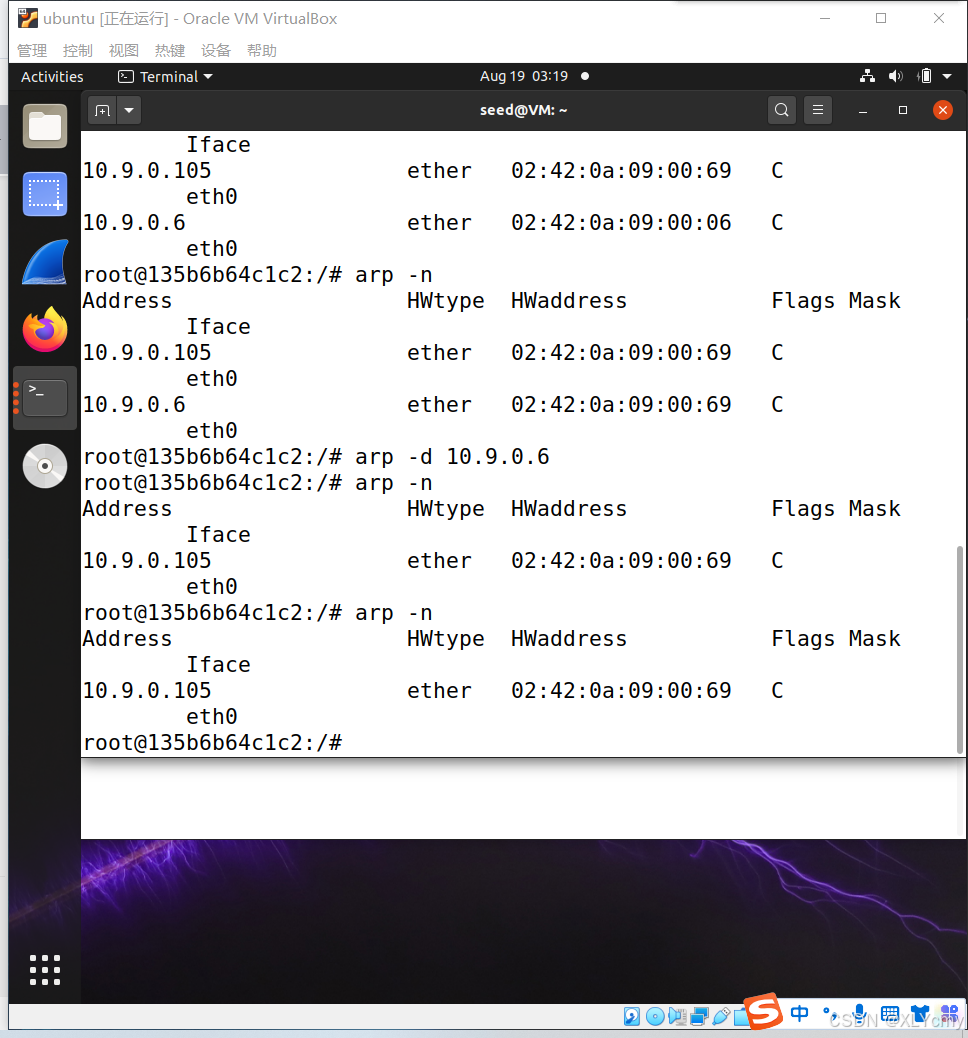This screenshot has height=1038, width=968.
Task: Maximize the seed@VM terminal window
Action: pos(902,110)
